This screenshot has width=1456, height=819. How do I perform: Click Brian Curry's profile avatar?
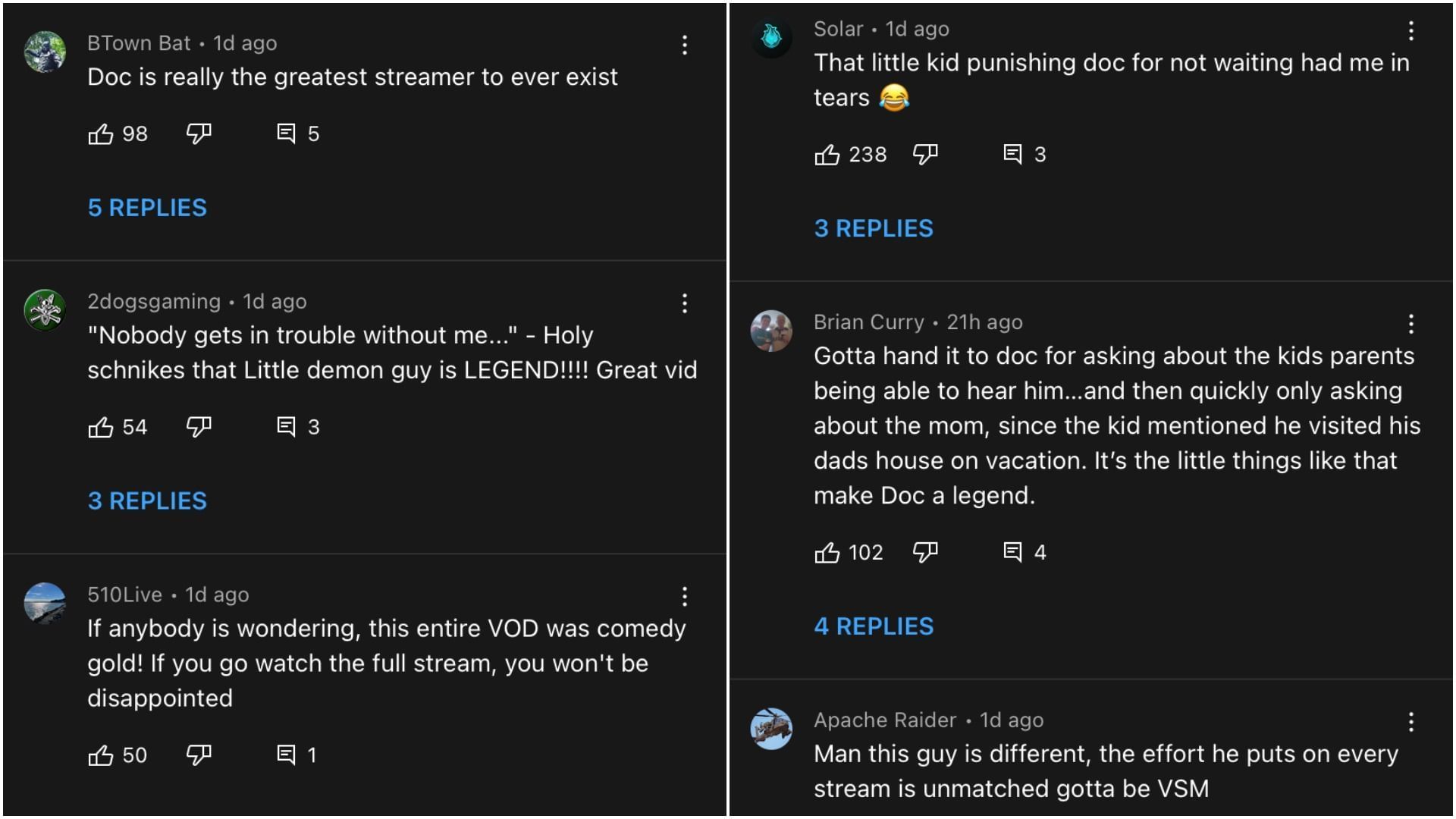coord(771,331)
